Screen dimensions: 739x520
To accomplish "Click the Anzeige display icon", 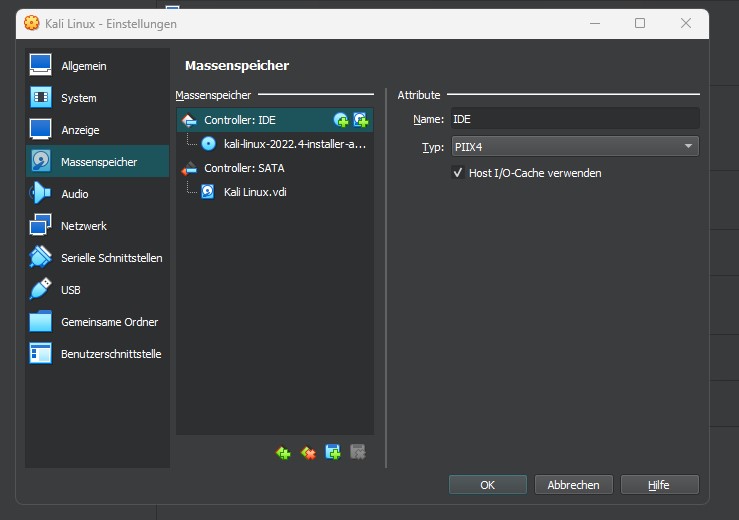I will click(x=41, y=129).
